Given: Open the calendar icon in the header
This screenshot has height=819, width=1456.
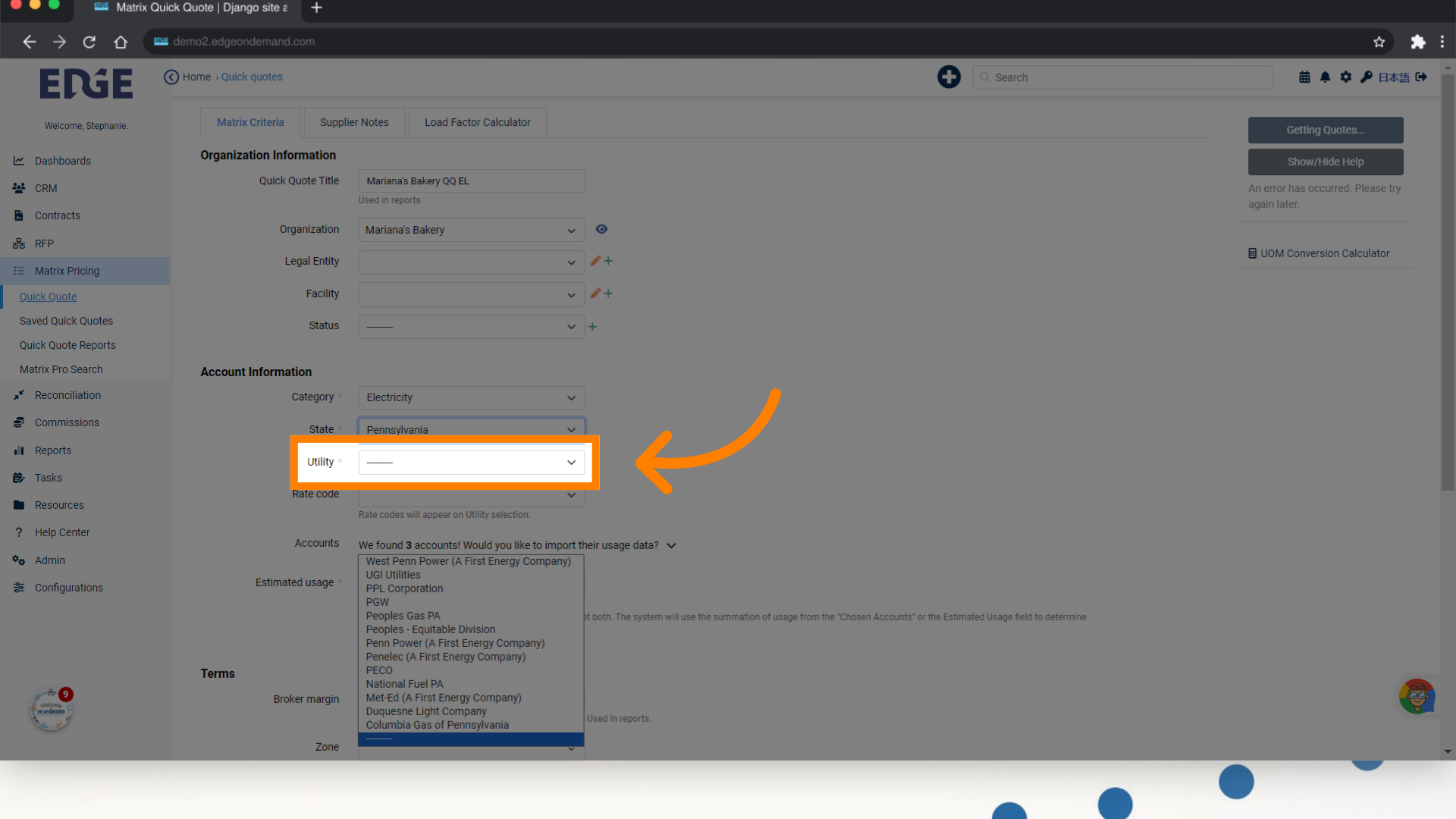Looking at the screenshot, I should coord(1304,77).
